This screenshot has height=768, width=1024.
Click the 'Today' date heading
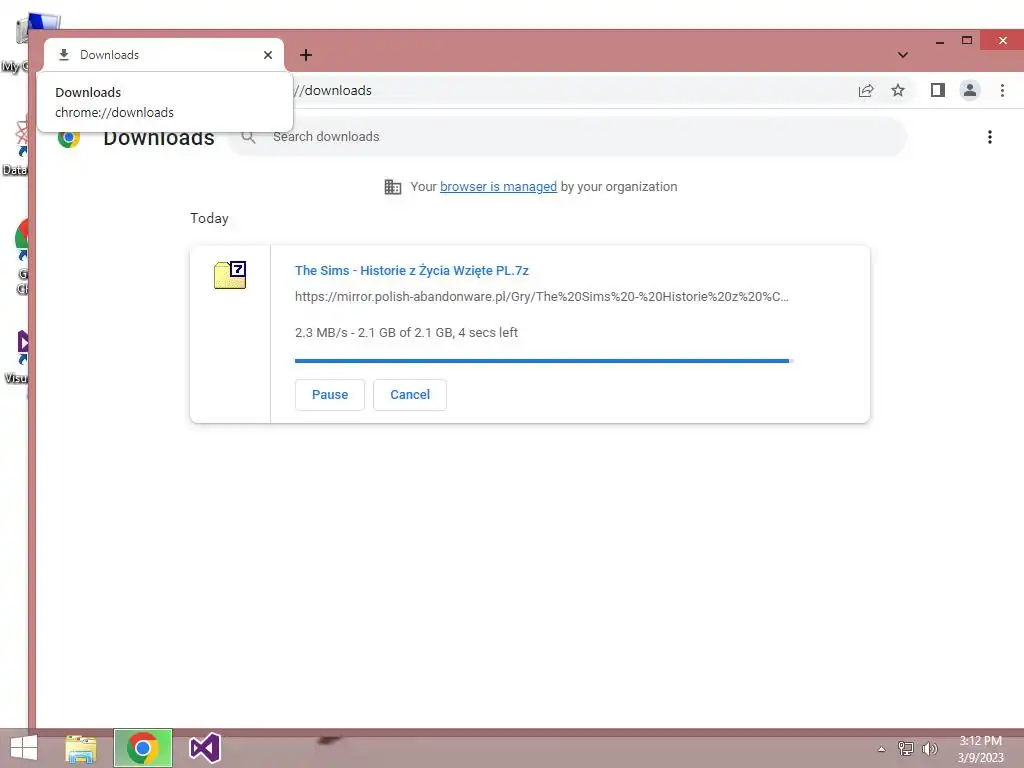[x=209, y=218]
